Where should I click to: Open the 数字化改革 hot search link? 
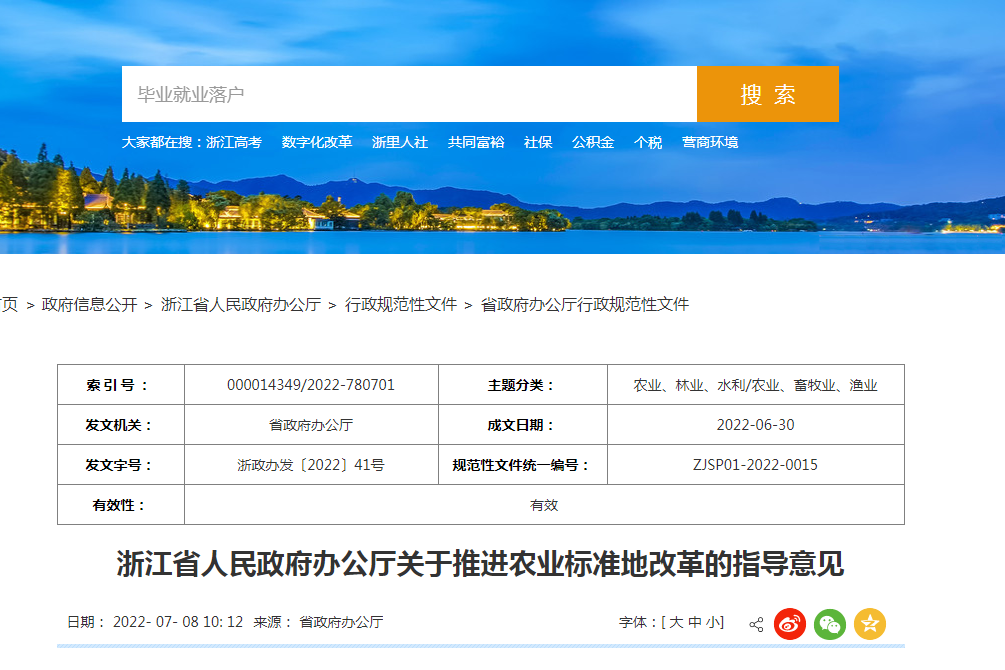coord(317,142)
